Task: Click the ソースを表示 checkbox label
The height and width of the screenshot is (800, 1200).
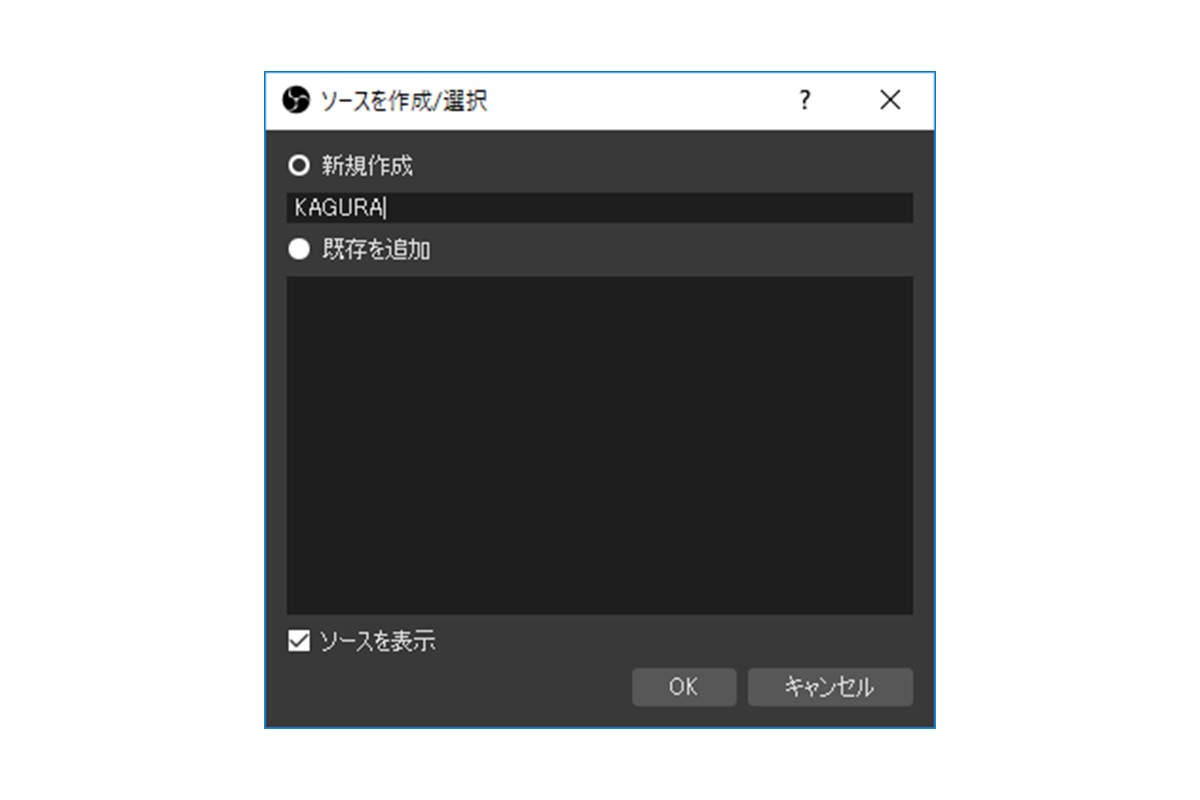Action: 377,641
